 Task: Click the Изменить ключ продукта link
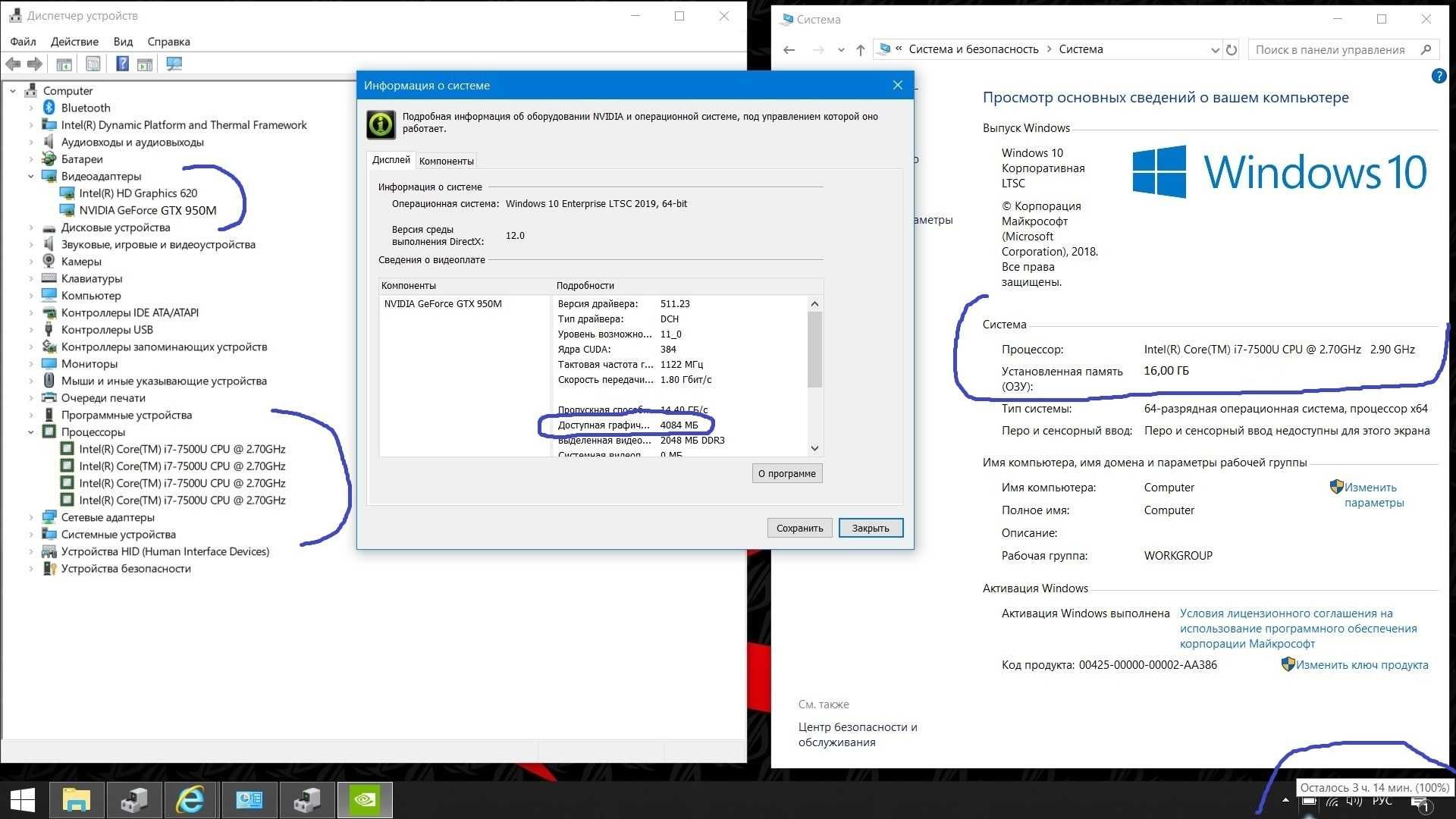[1361, 665]
